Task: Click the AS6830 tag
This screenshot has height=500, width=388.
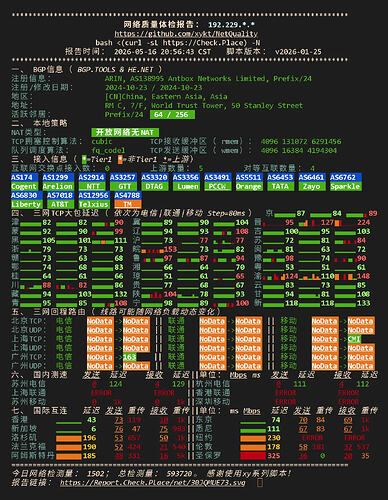Action: tap(26, 195)
